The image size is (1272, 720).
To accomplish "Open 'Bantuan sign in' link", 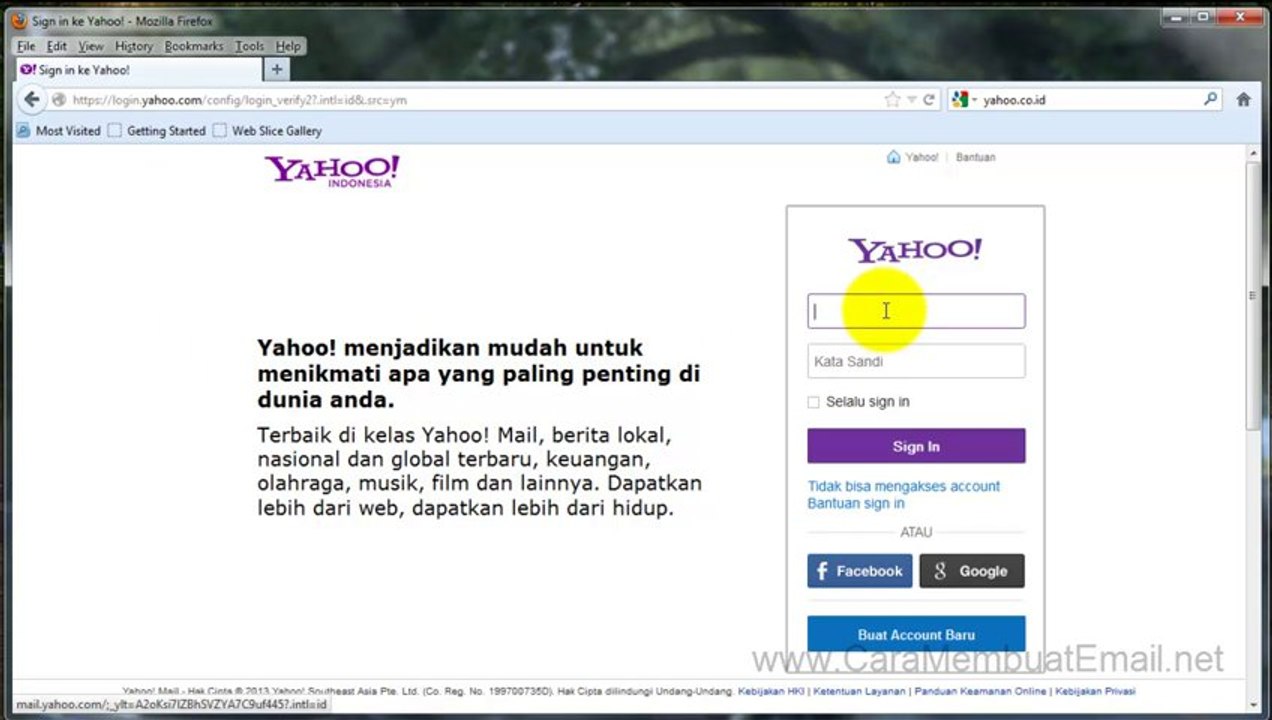I will (x=856, y=503).
